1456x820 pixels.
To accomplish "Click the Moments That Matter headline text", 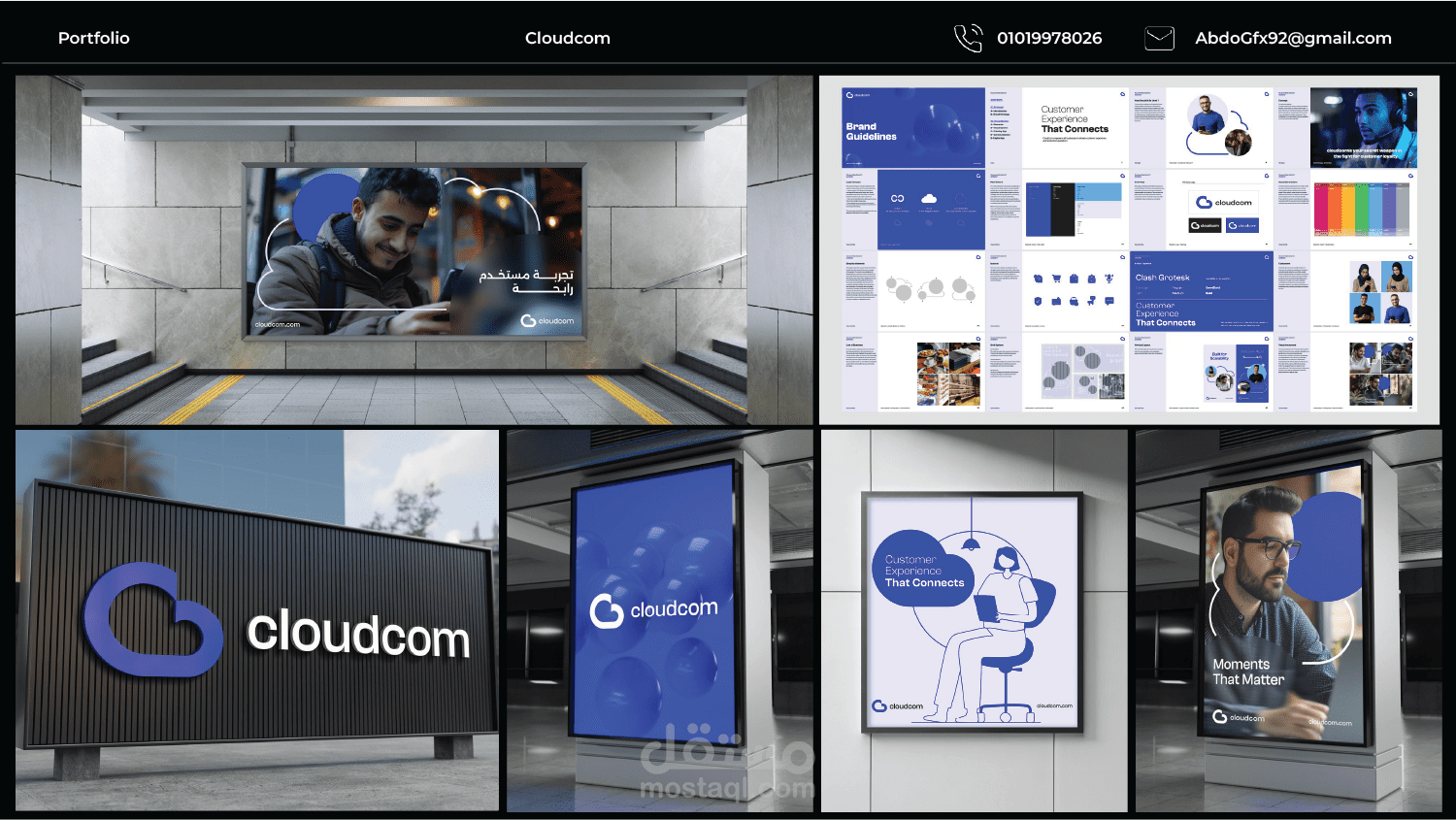I will click(x=1248, y=672).
